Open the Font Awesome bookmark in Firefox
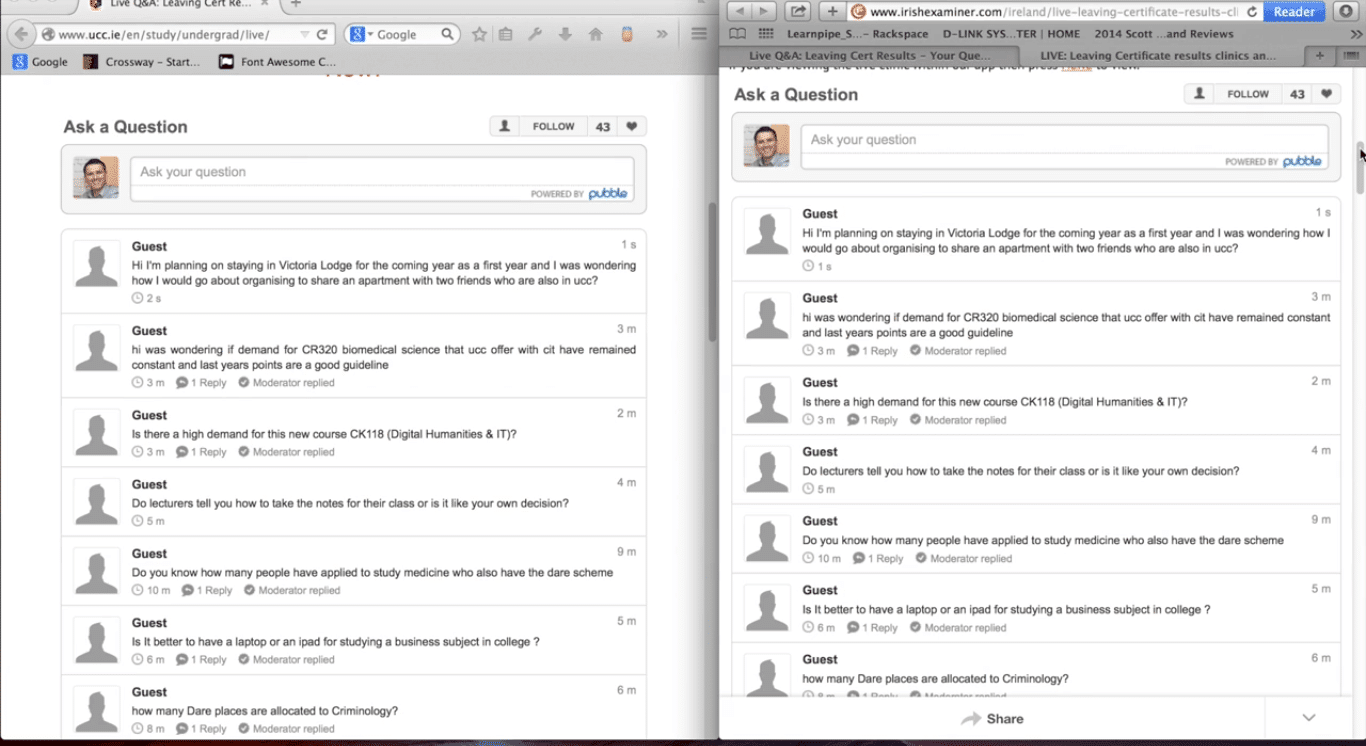 277,62
